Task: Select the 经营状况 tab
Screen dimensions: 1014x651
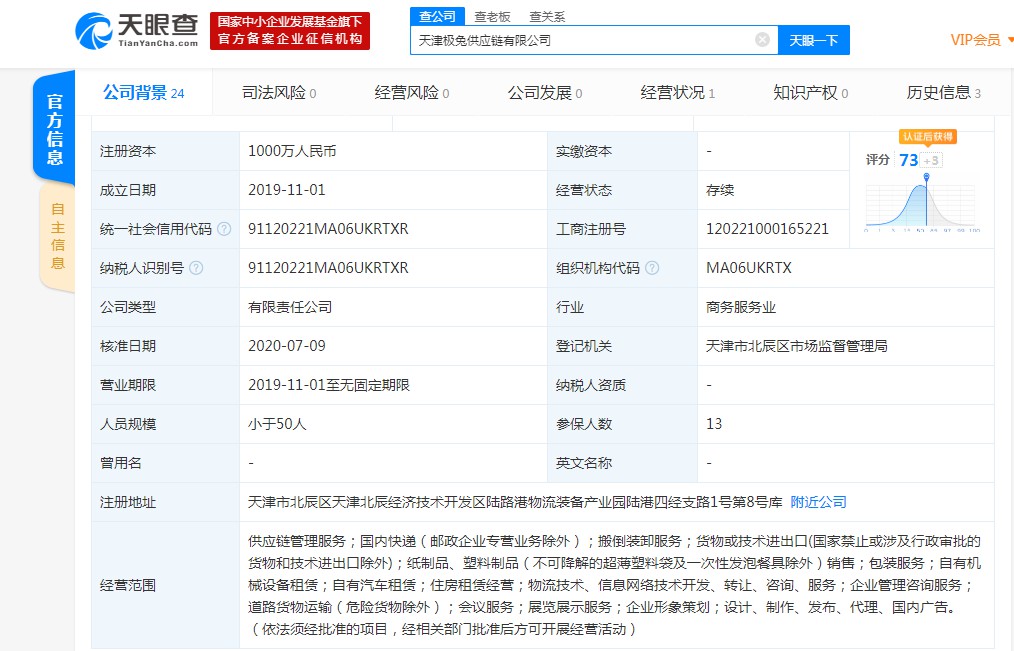Action: (x=678, y=93)
